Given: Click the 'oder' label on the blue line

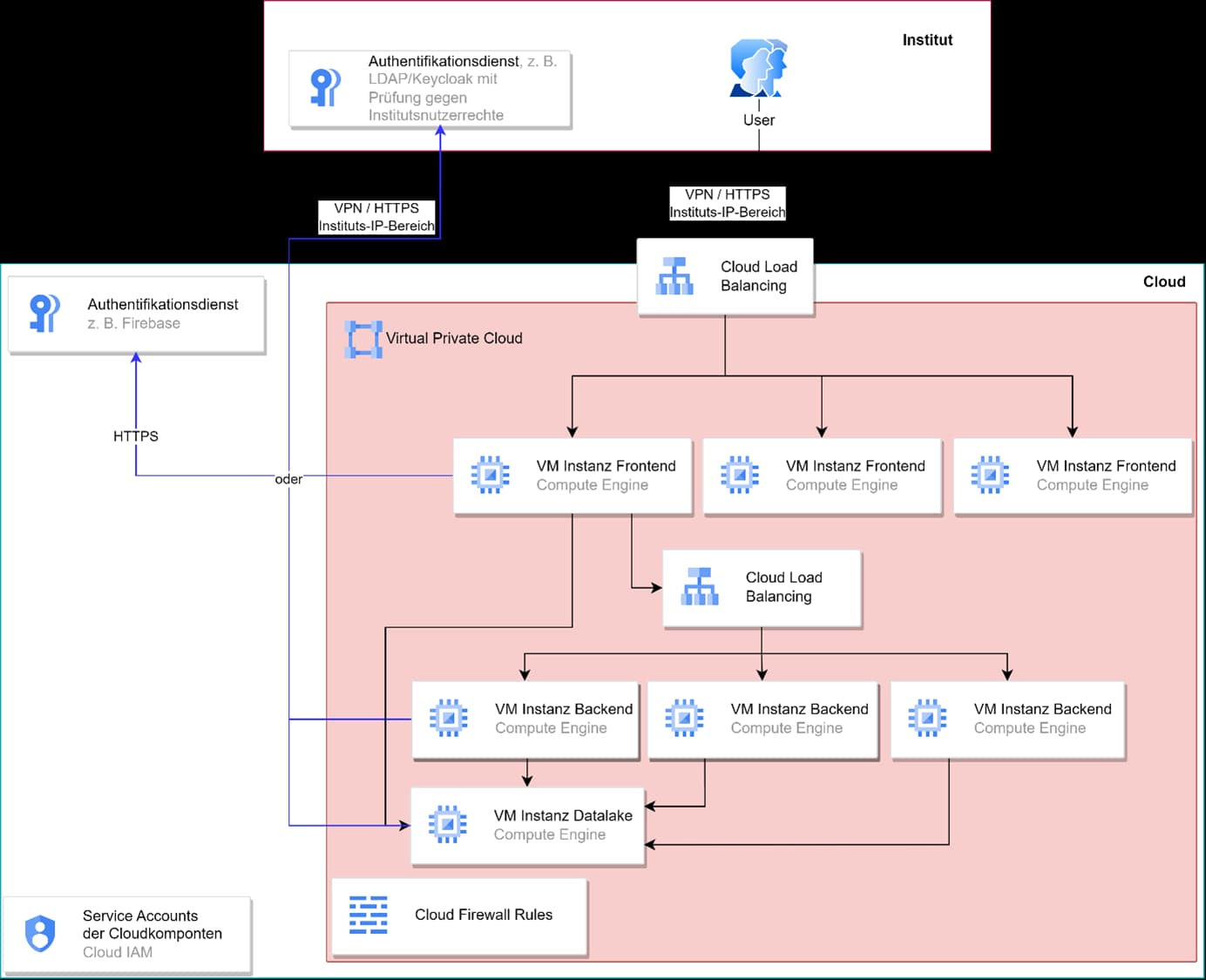Looking at the screenshot, I should (288, 479).
